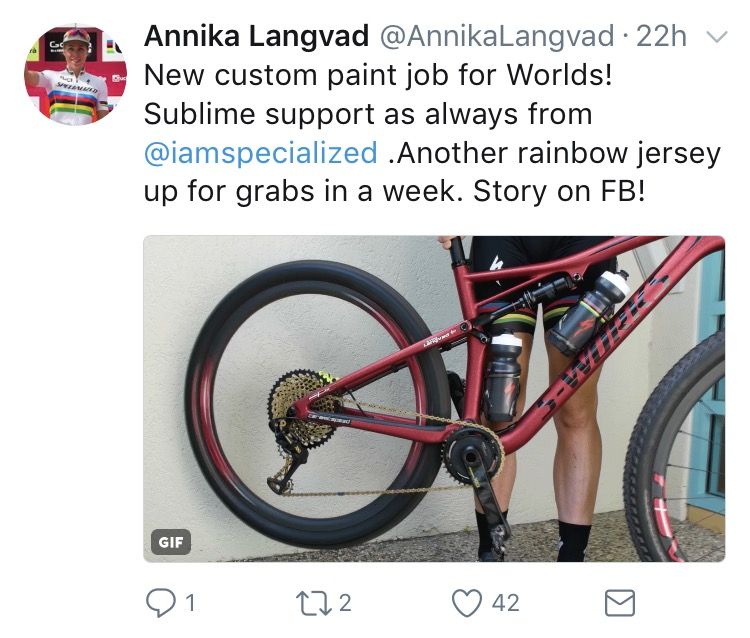The width and height of the screenshot is (750, 638).
Task: Click the direct message envelope icon
Action: (x=620, y=603)
